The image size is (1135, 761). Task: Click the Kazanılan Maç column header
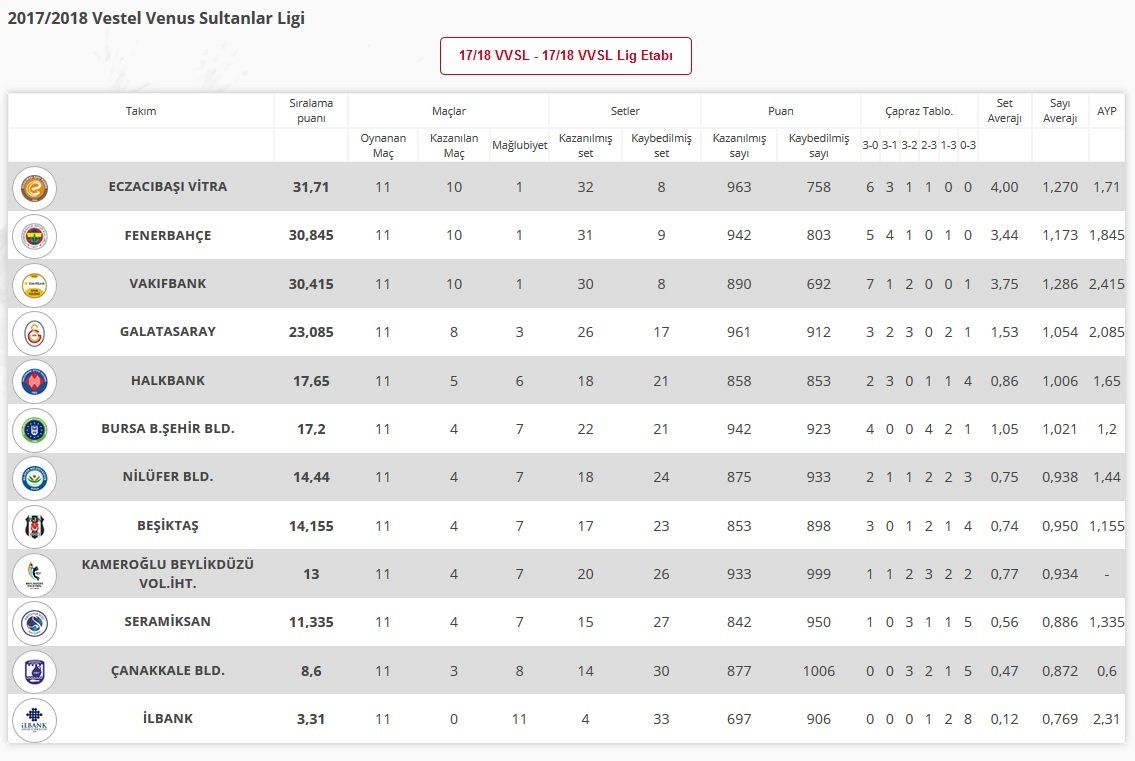(454, 146)
